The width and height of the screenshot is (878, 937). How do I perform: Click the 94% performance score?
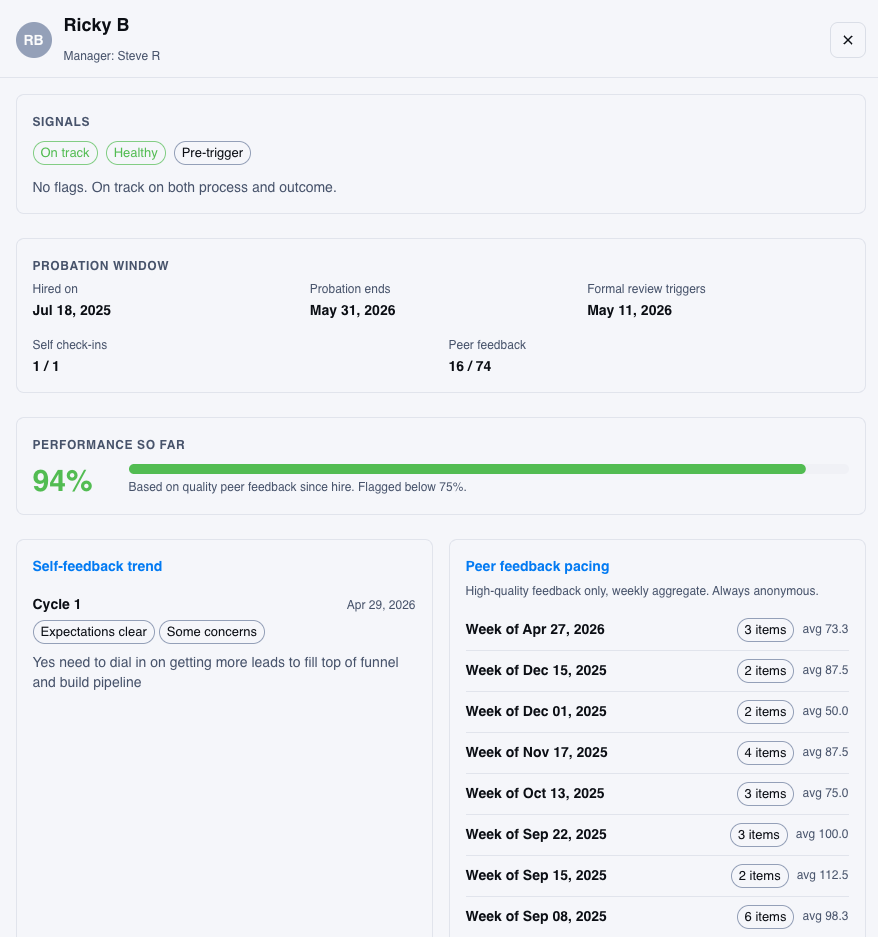tap(62, 480)
